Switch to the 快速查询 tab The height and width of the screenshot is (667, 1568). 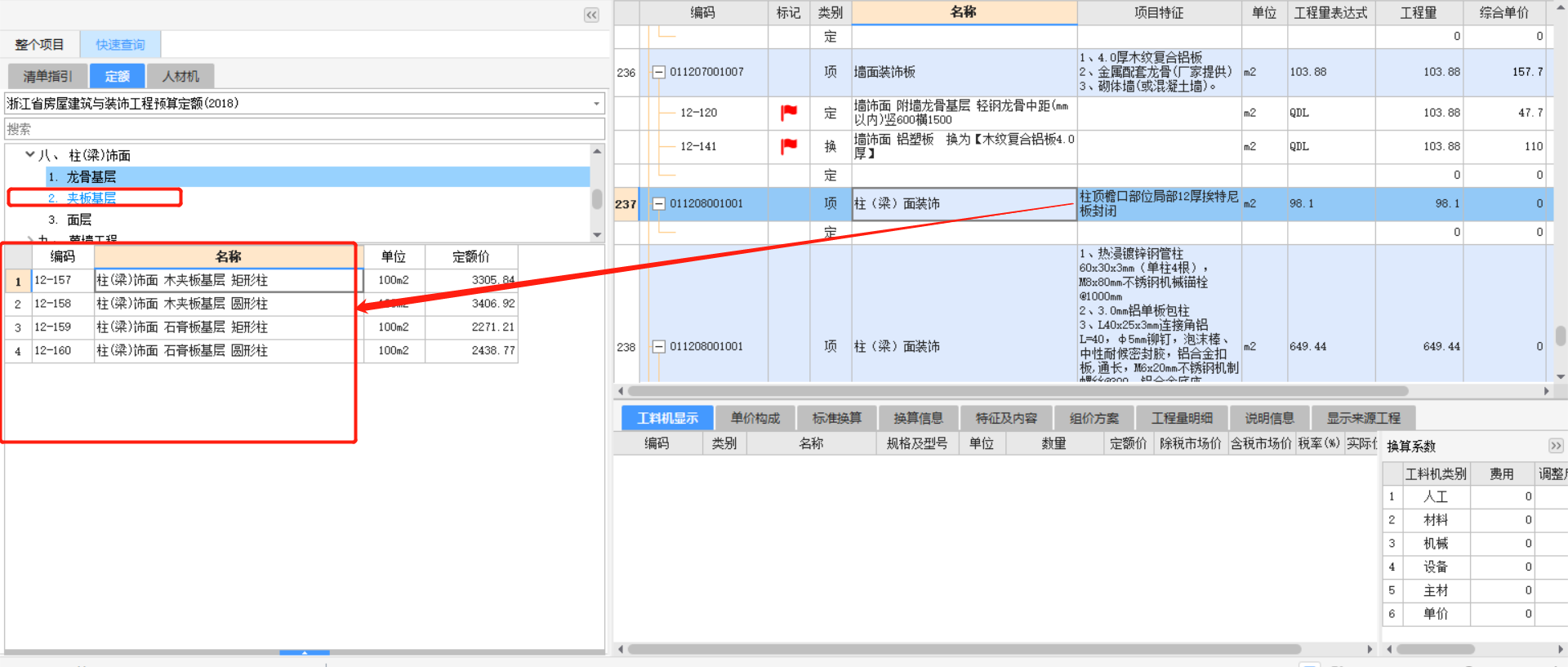[x=120, y=44]
